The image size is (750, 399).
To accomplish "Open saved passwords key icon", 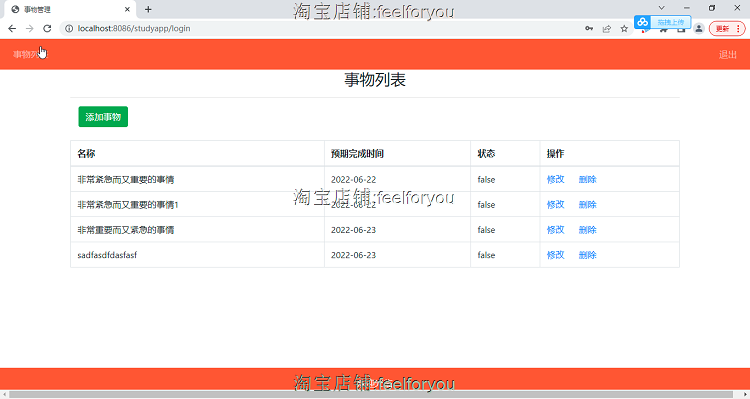I will [x=589, y=29].
